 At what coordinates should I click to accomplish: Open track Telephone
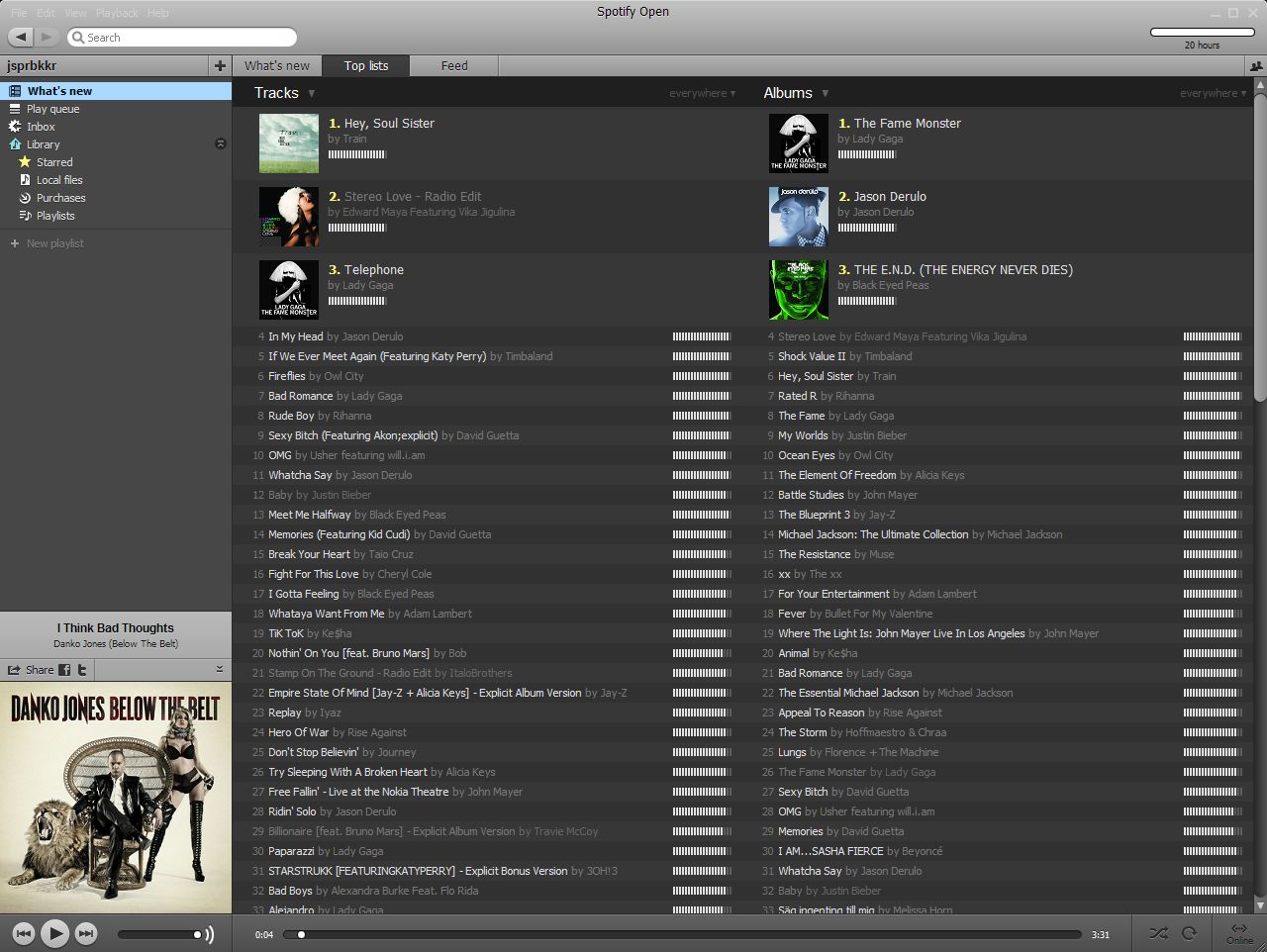(x=373, y=270)
